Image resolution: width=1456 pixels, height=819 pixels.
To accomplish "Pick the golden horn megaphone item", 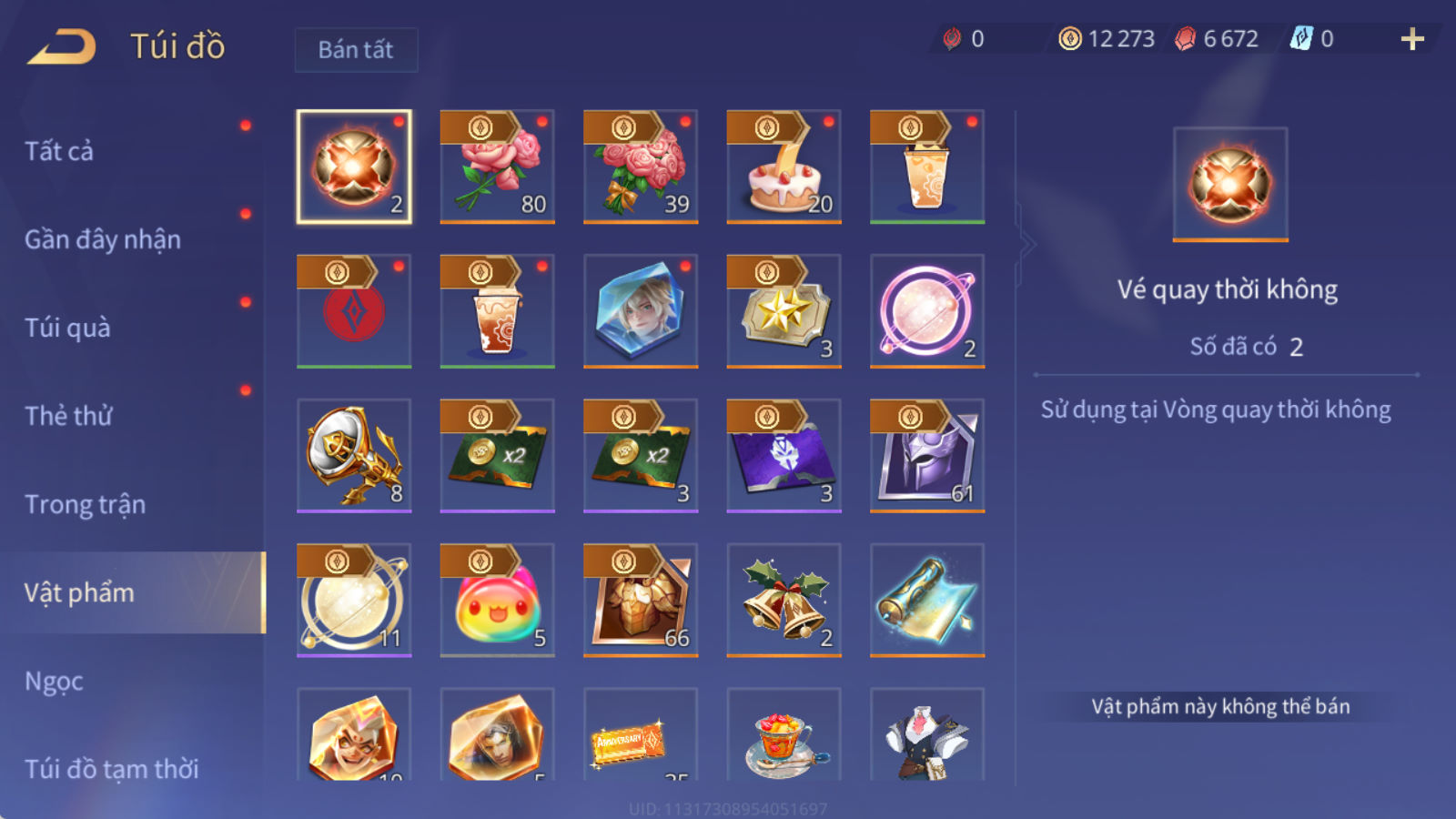I will pyautogui.click(x=354, y=455).
